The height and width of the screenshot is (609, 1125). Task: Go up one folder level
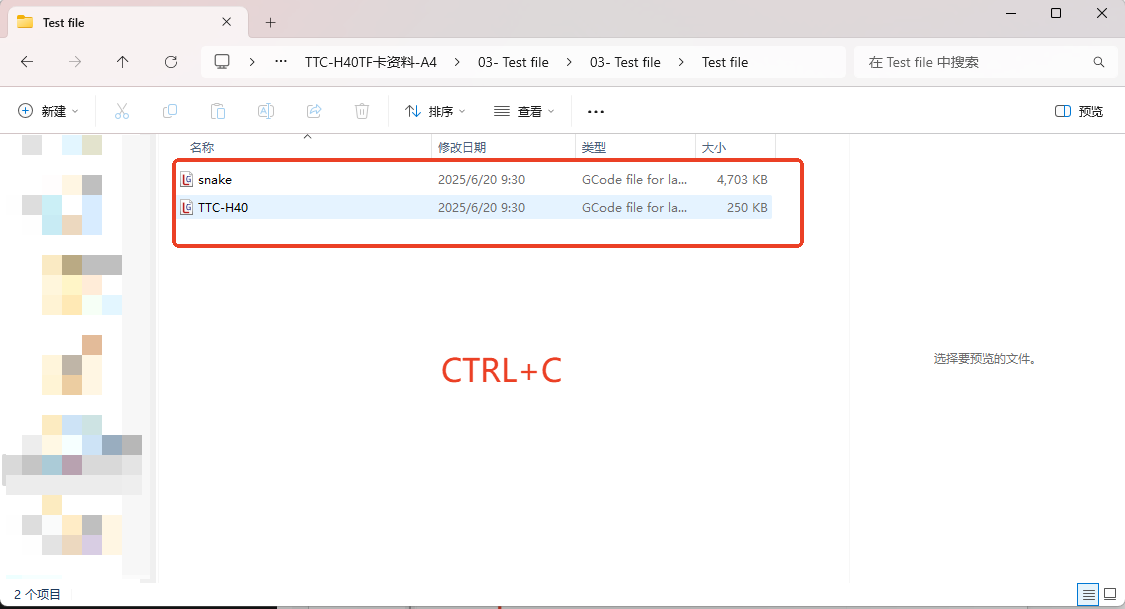123,62
